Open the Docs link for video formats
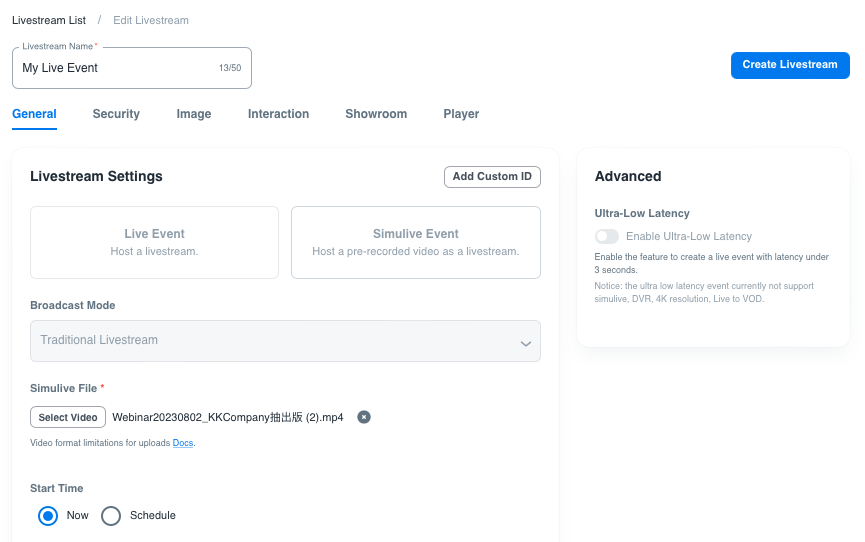 [183, 443]
